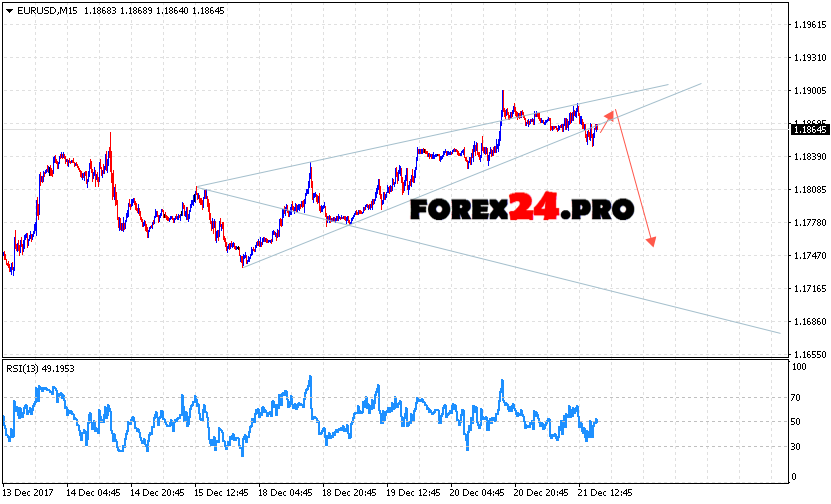
Task: Click the 1.17470 price axis label
Action: (807, 256)
